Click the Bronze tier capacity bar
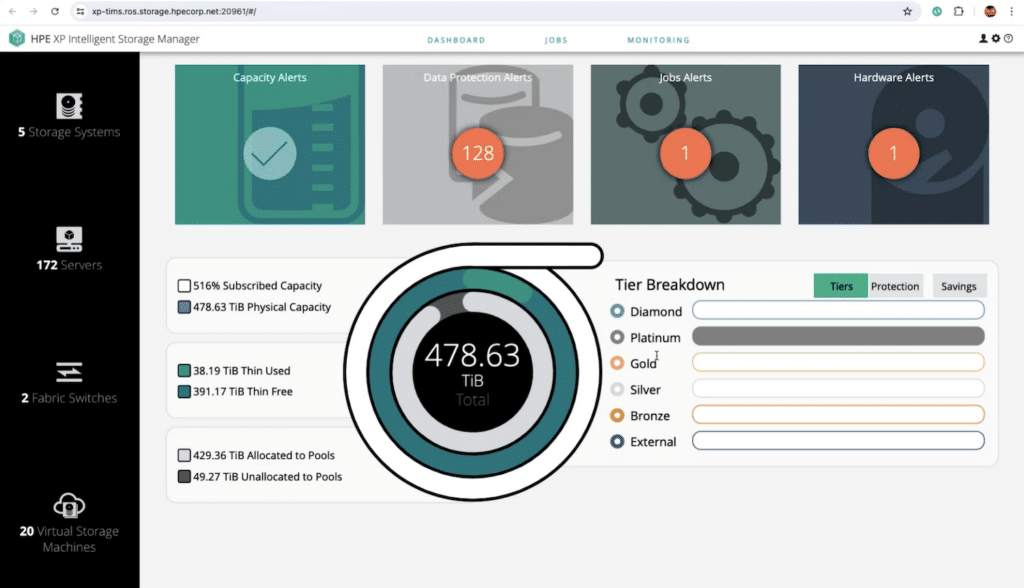The image size is (1024, 588). [838, 414]
